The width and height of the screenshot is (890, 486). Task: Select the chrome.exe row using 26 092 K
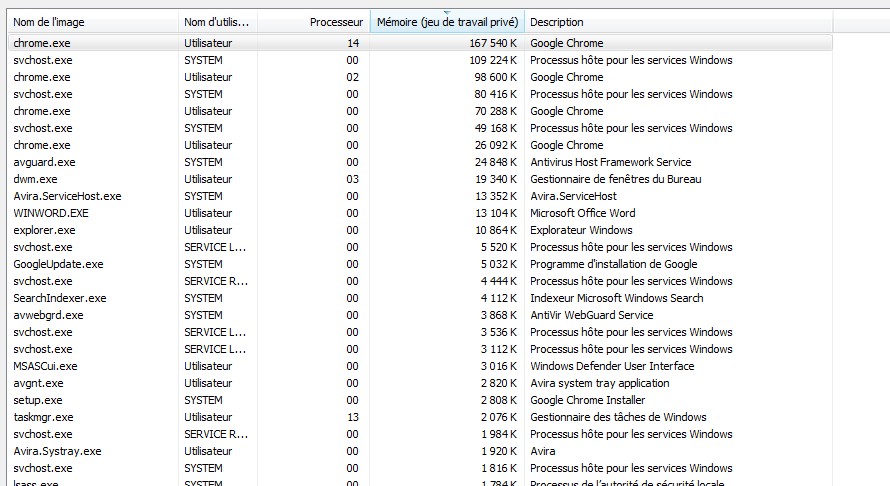point(420,145)
